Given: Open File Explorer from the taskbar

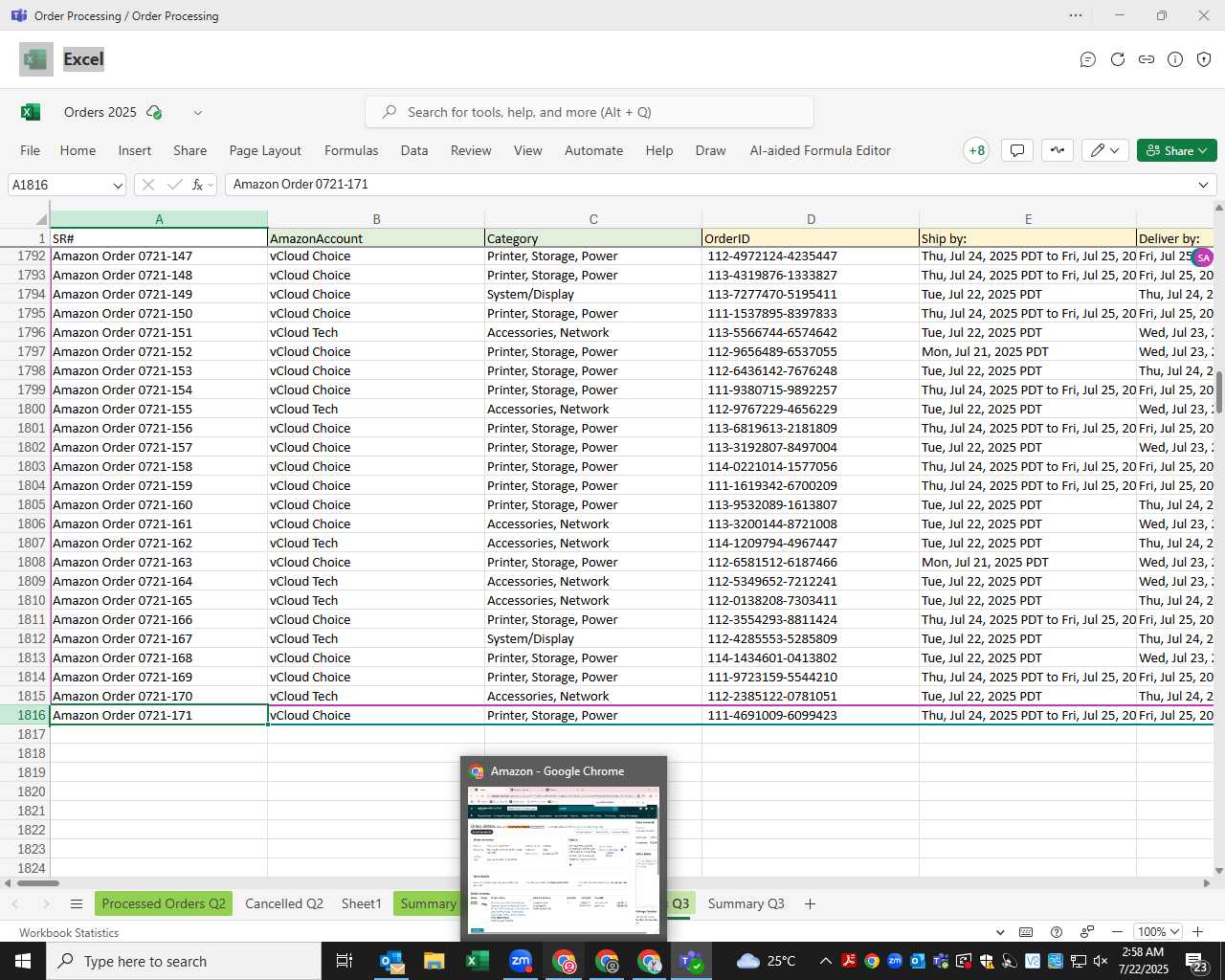Looking at the screenshot, I should pos(434,961).
